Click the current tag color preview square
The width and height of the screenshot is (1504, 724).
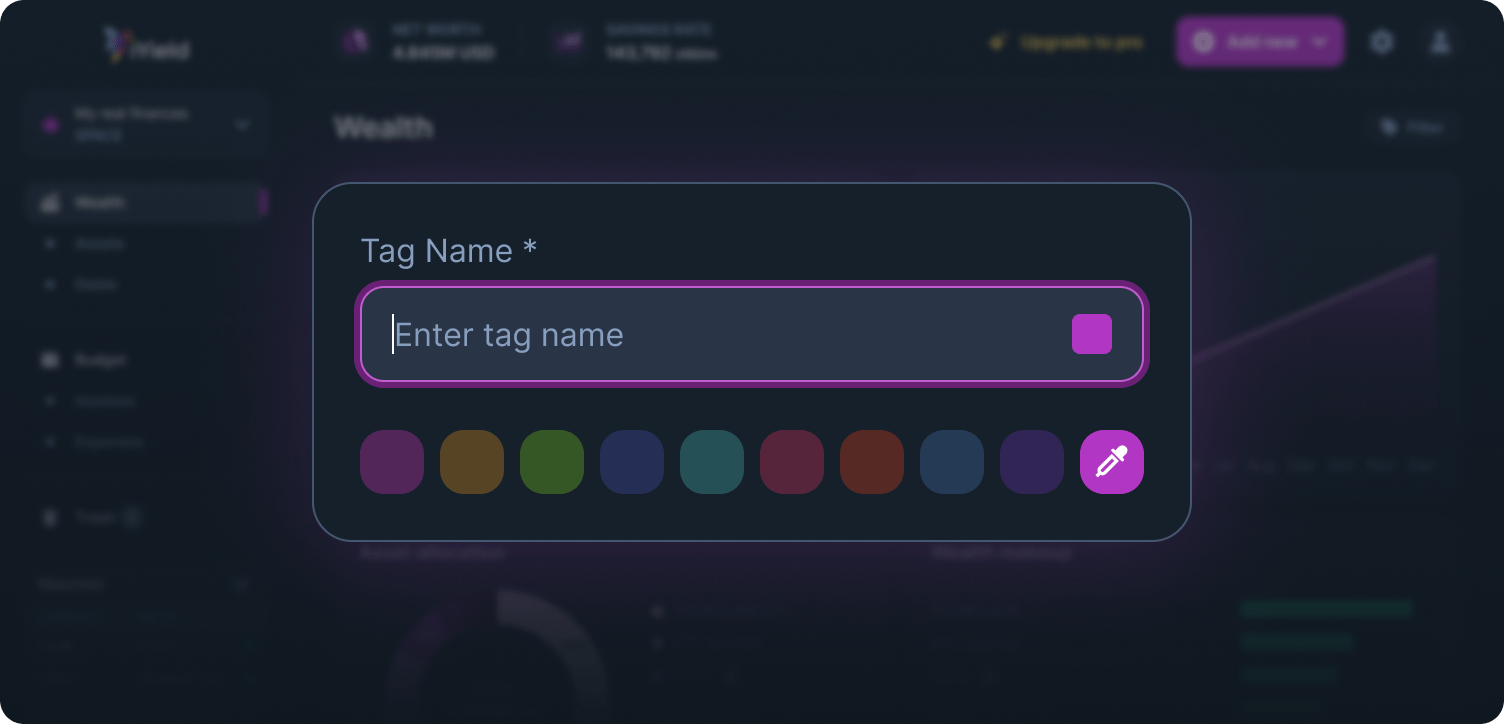coord(1091,334)
